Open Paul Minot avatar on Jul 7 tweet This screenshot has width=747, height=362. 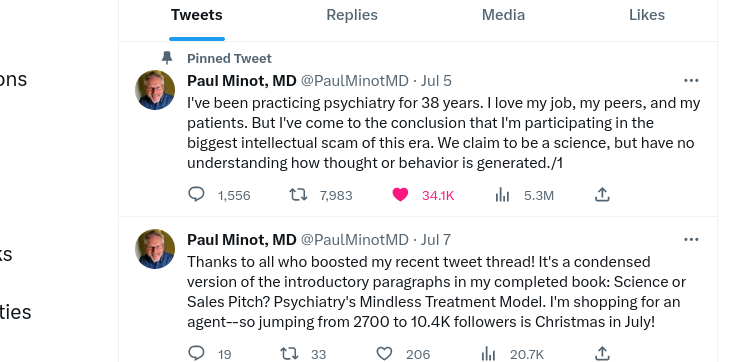pos(155,249)
